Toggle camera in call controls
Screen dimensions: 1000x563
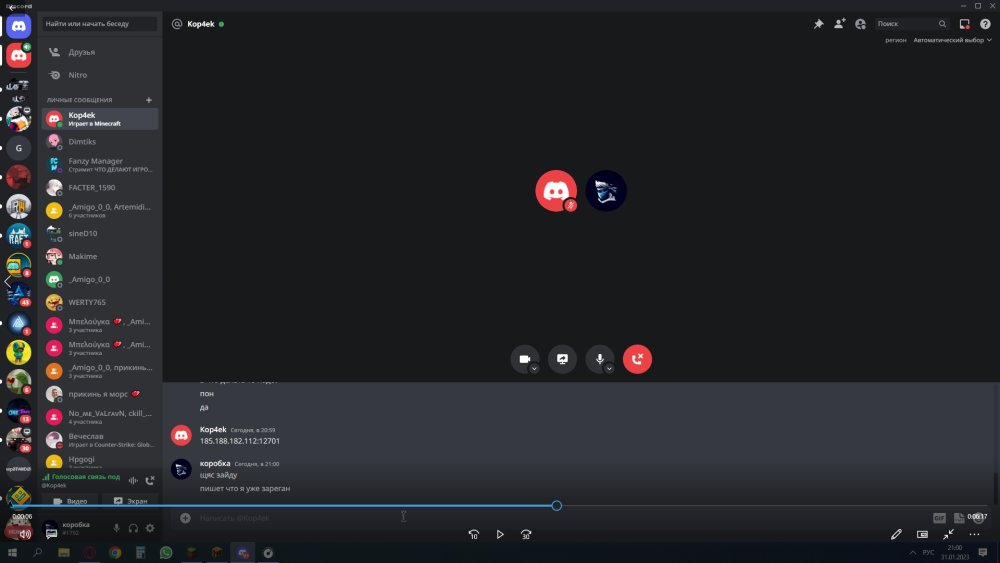[524, 359]
